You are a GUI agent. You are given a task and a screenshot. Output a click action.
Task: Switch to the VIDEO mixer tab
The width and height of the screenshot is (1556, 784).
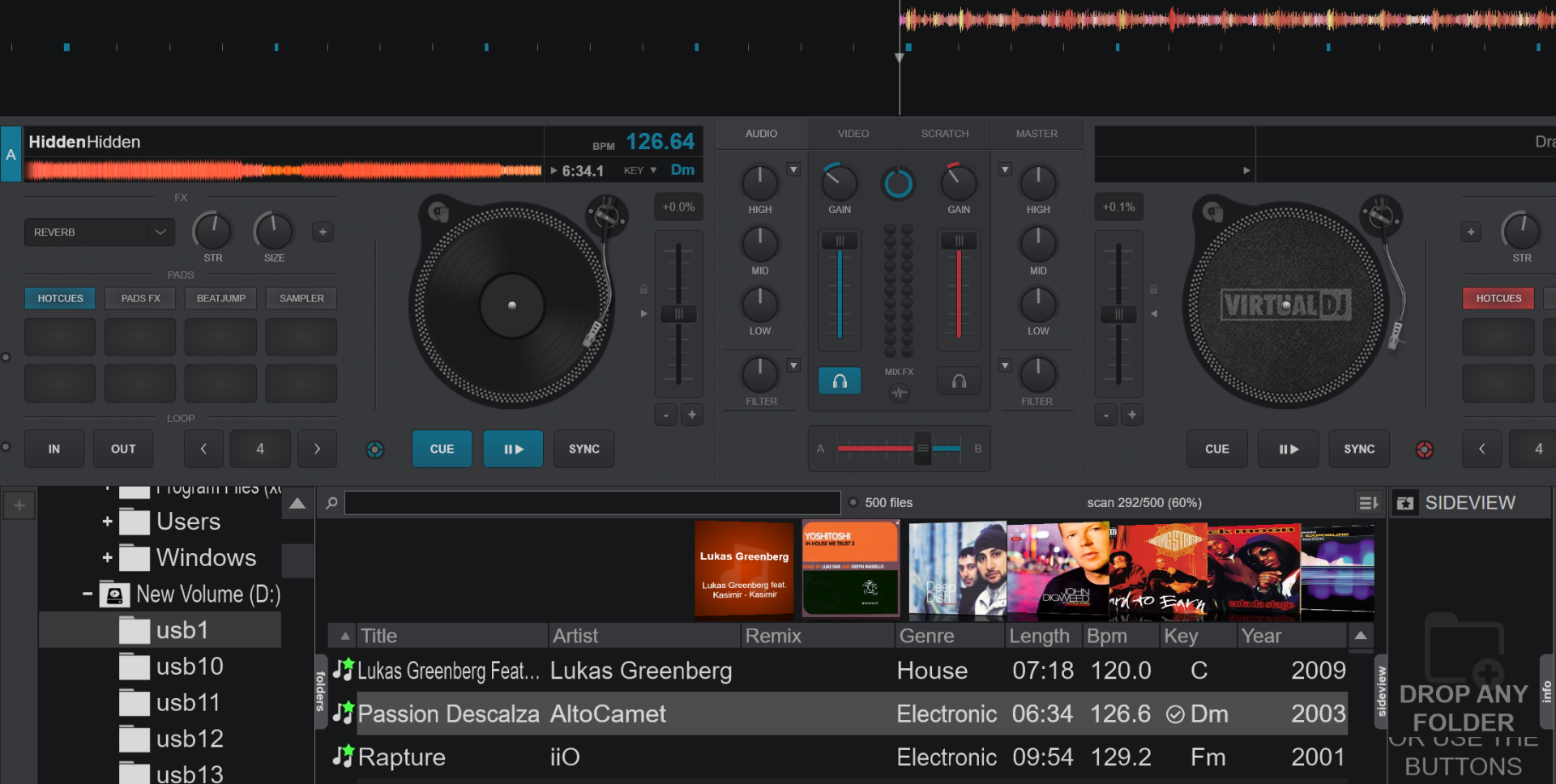853,134
